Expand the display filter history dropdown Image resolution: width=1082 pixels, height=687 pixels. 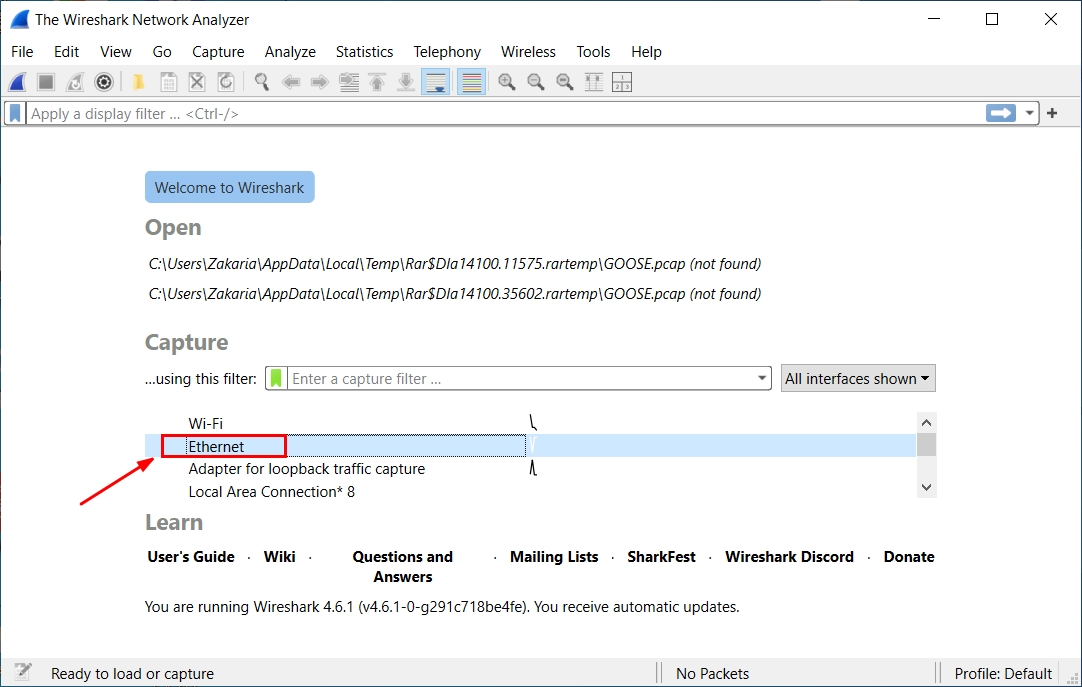[1030, 114]
